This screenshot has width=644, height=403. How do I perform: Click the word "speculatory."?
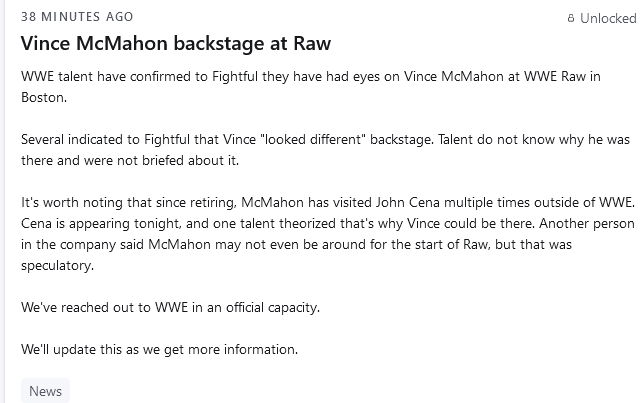(x=58, y=265)
